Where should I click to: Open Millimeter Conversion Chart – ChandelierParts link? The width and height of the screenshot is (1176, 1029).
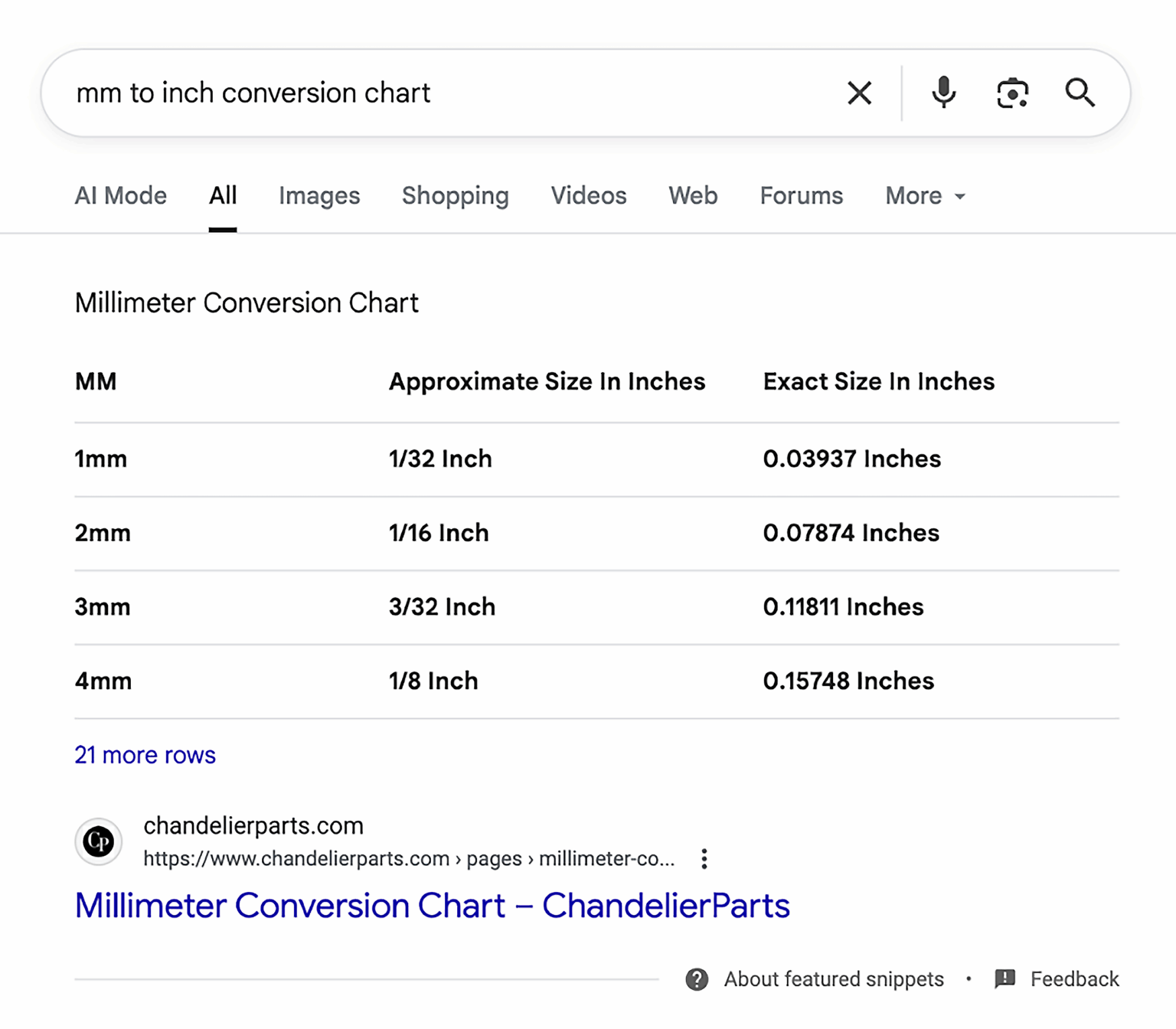[x=432, y=906]
